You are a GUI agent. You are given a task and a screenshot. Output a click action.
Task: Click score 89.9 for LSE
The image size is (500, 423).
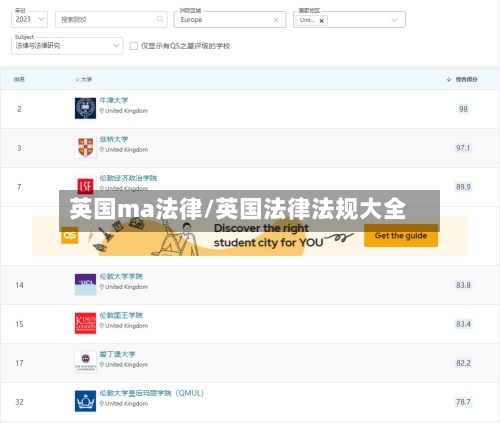[x=463, y=187]
